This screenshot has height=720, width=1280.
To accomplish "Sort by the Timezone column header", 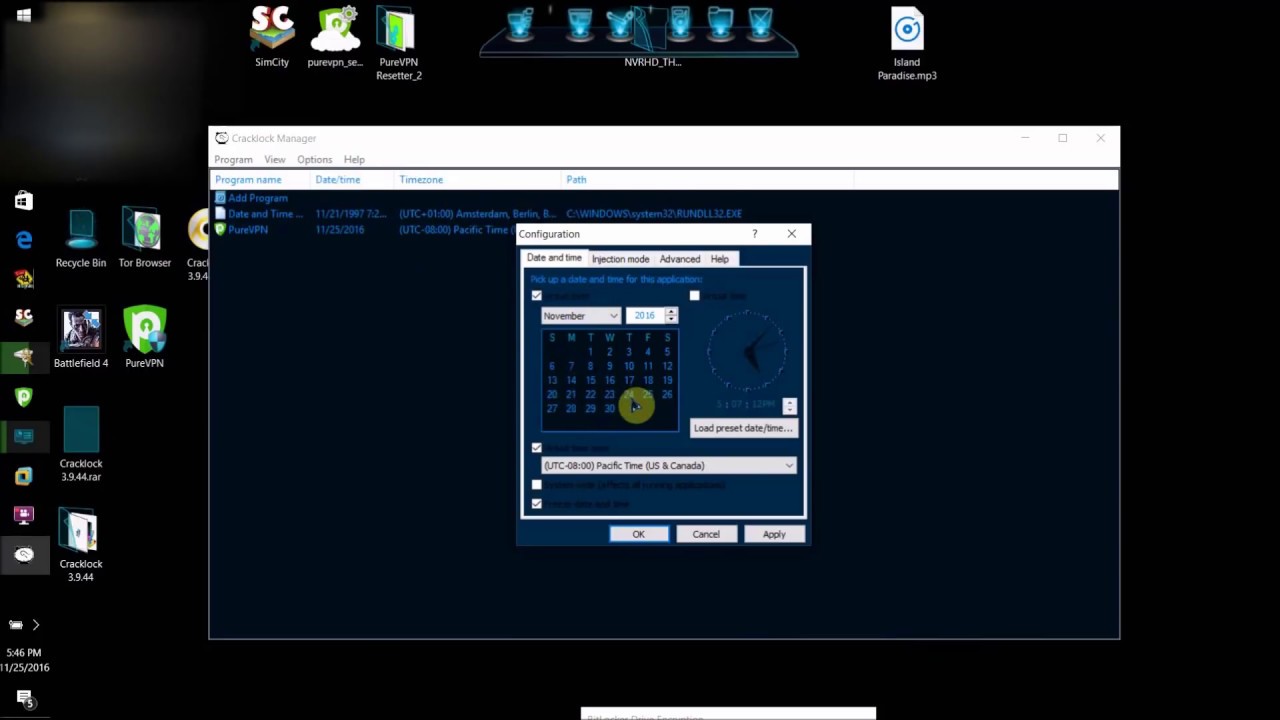I will 479,180.
